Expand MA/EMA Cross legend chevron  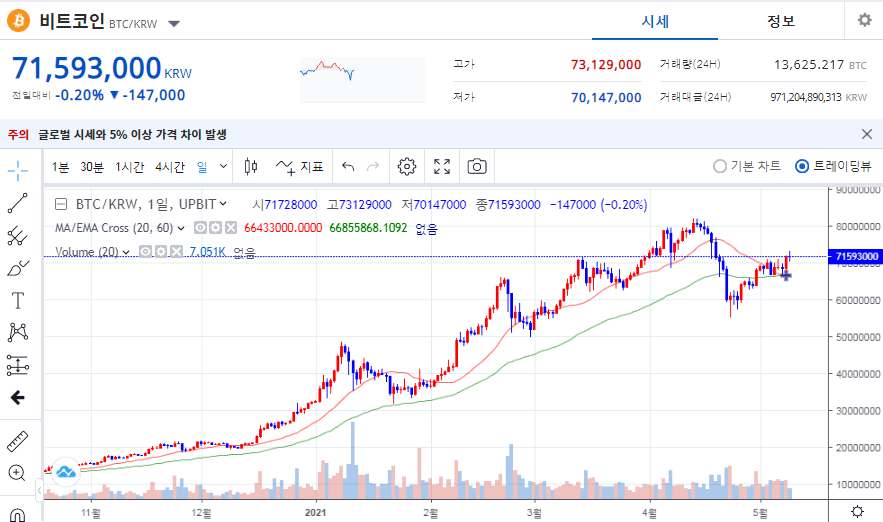(x=181, y=228)
